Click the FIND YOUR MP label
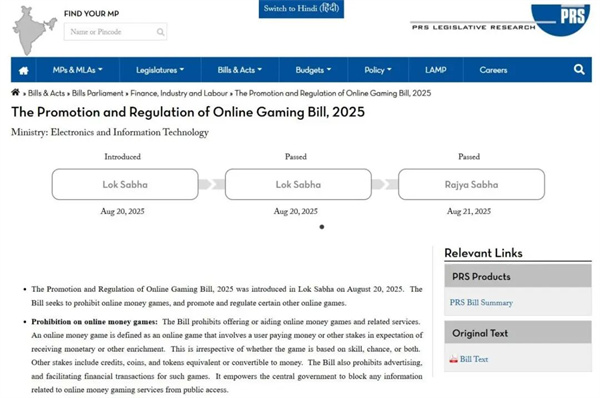The width and height of the screenshot is (600, 398). [x=91, y=14]
